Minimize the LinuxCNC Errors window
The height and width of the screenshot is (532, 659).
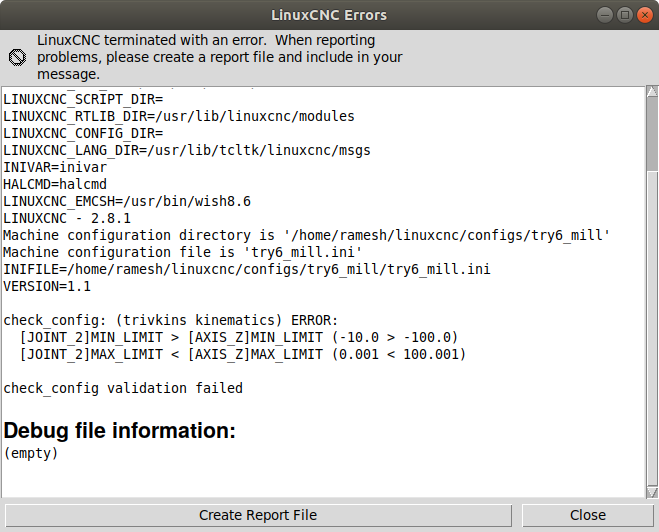[605, 16]
